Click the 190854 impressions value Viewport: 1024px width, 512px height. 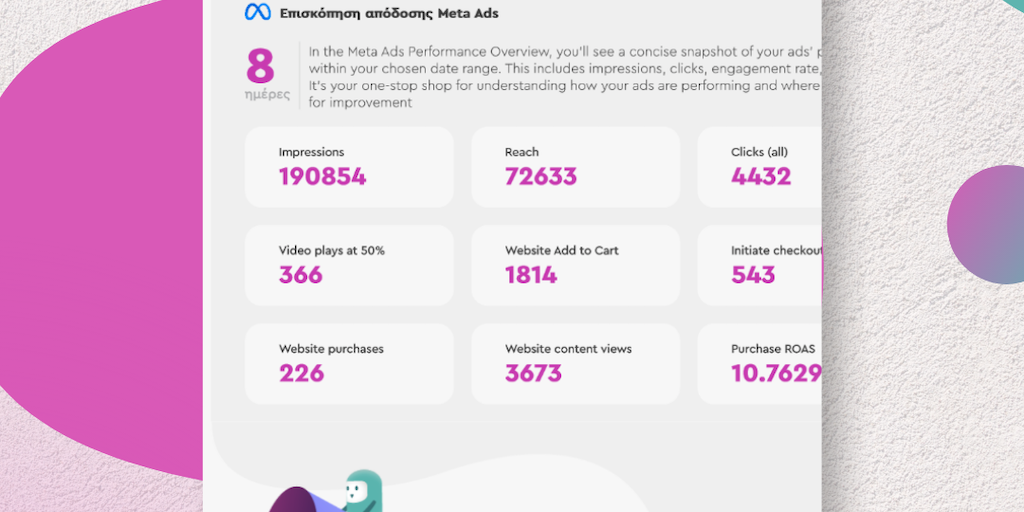coord(322,177)
